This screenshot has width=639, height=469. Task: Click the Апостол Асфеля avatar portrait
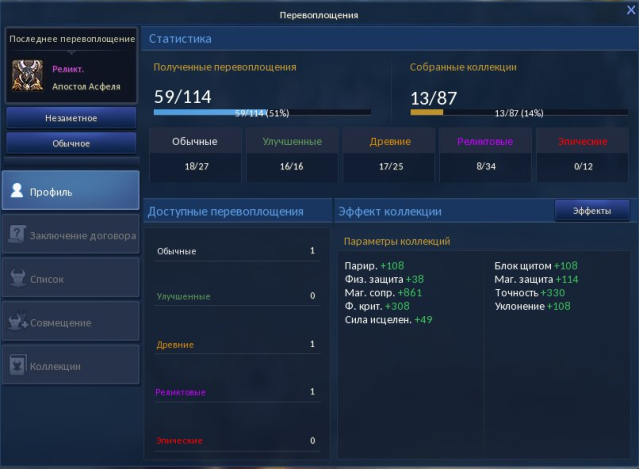pyautogui.click(x=26, y=76)
